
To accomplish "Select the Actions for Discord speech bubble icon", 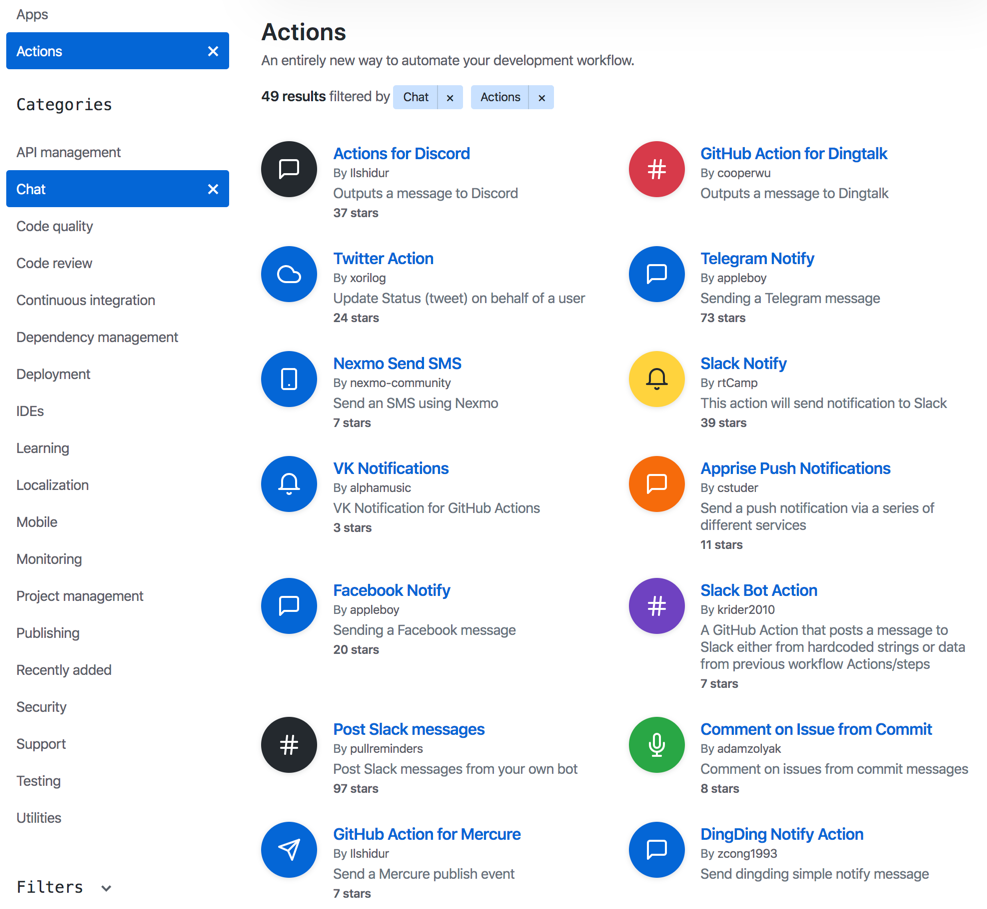I will pyautogui.click(x=288, y=169).
